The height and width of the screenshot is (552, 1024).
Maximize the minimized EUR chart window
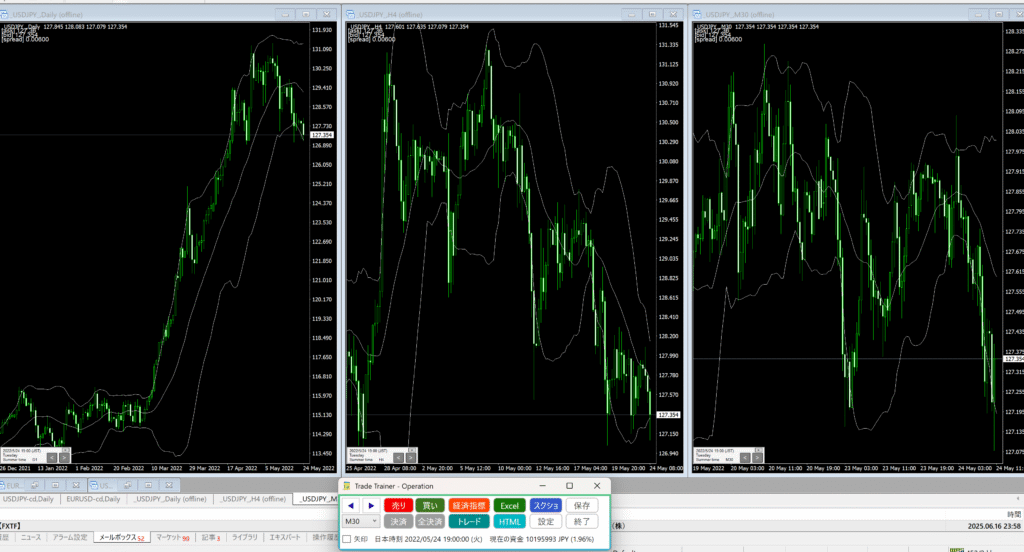(55, 485)
